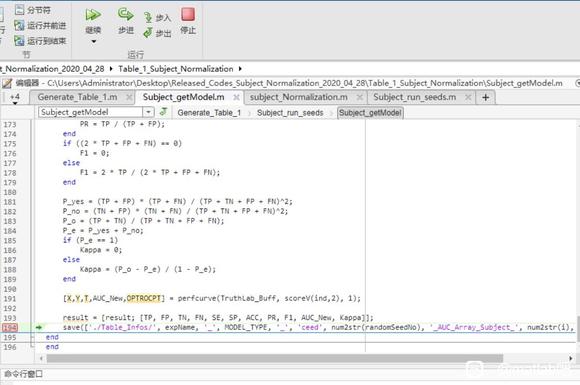
Task: Add a new editor tab with plus button
Action: (x=486, y=97)
